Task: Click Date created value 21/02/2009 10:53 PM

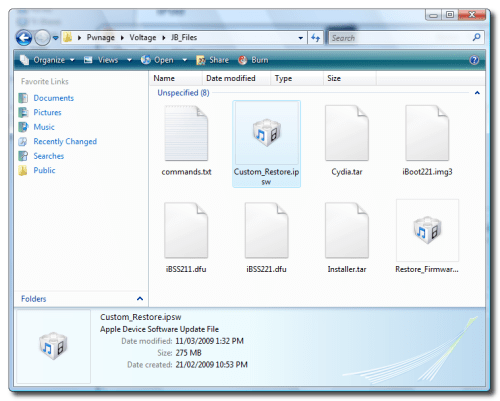Action: (211, 365)
